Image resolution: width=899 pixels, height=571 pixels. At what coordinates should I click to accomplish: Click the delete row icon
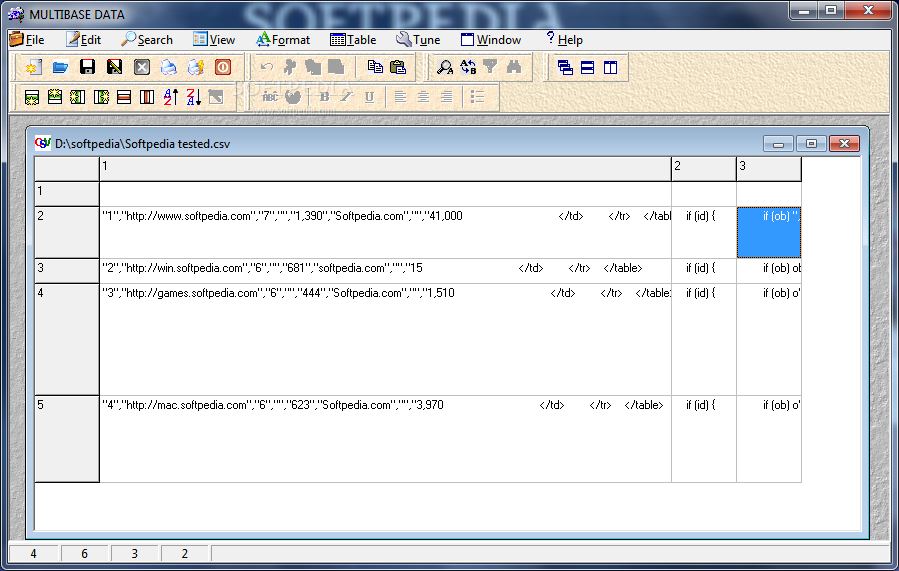pyautogui.click(x=124, y=97)
